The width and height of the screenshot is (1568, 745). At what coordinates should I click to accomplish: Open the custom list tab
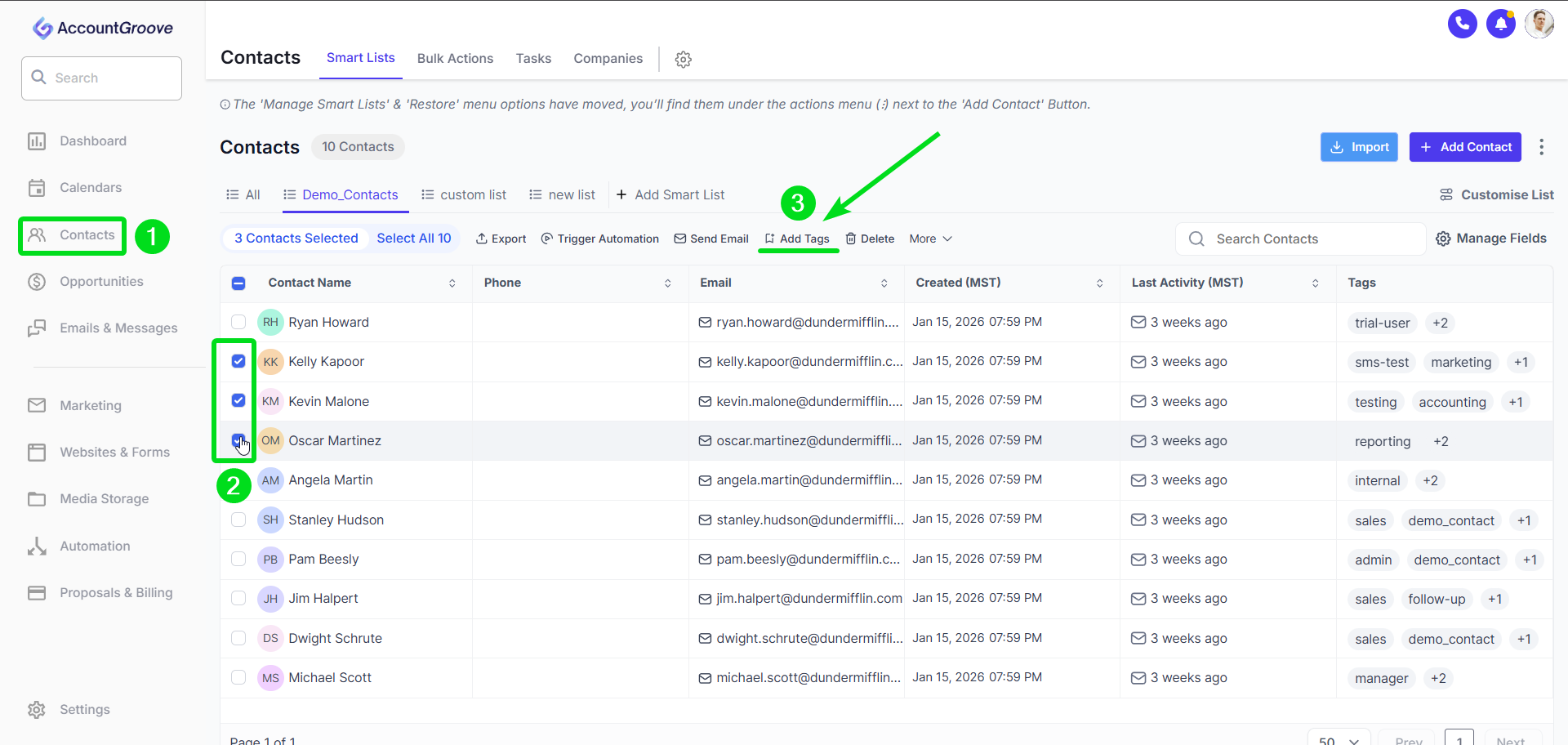pos(464,195)
